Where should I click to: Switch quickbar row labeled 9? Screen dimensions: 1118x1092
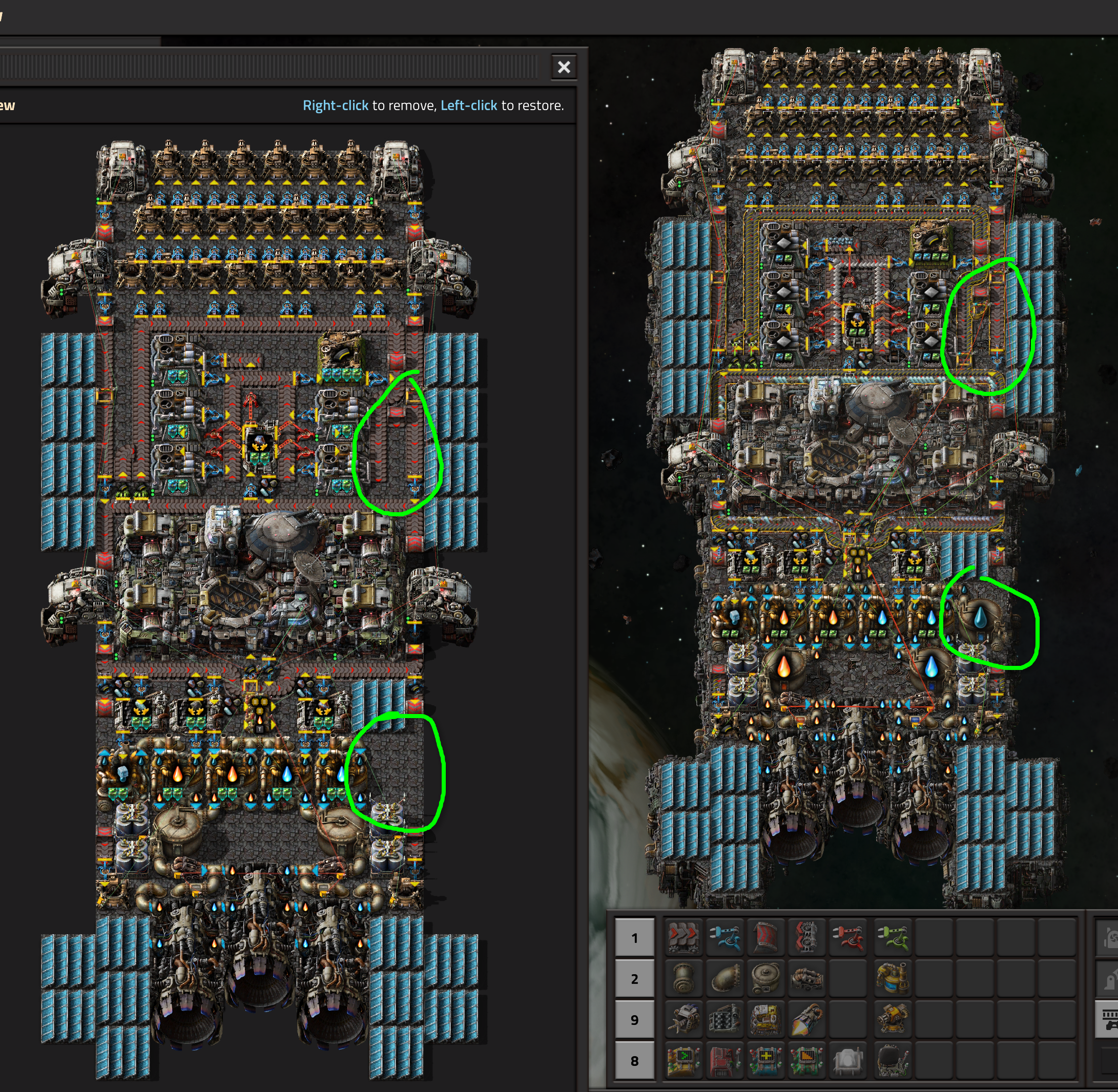point(635,1019)
